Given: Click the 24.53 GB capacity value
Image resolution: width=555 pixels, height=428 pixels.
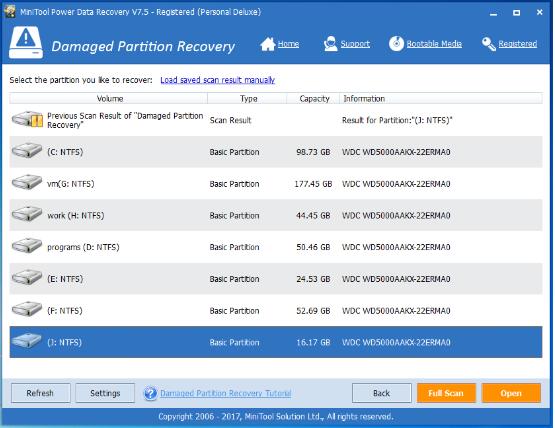Looking at the screenshot, I should 313,279.
